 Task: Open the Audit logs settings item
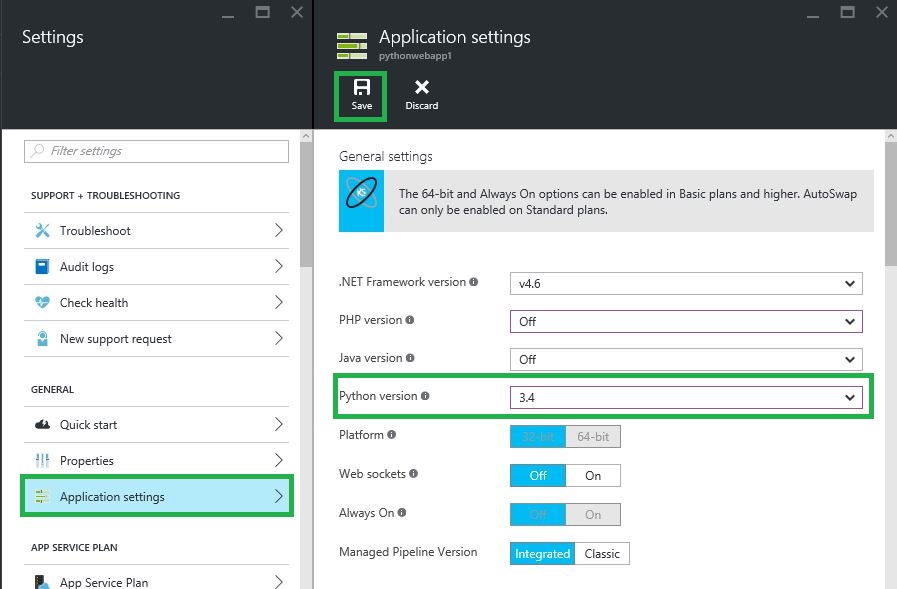click(156, 266)
